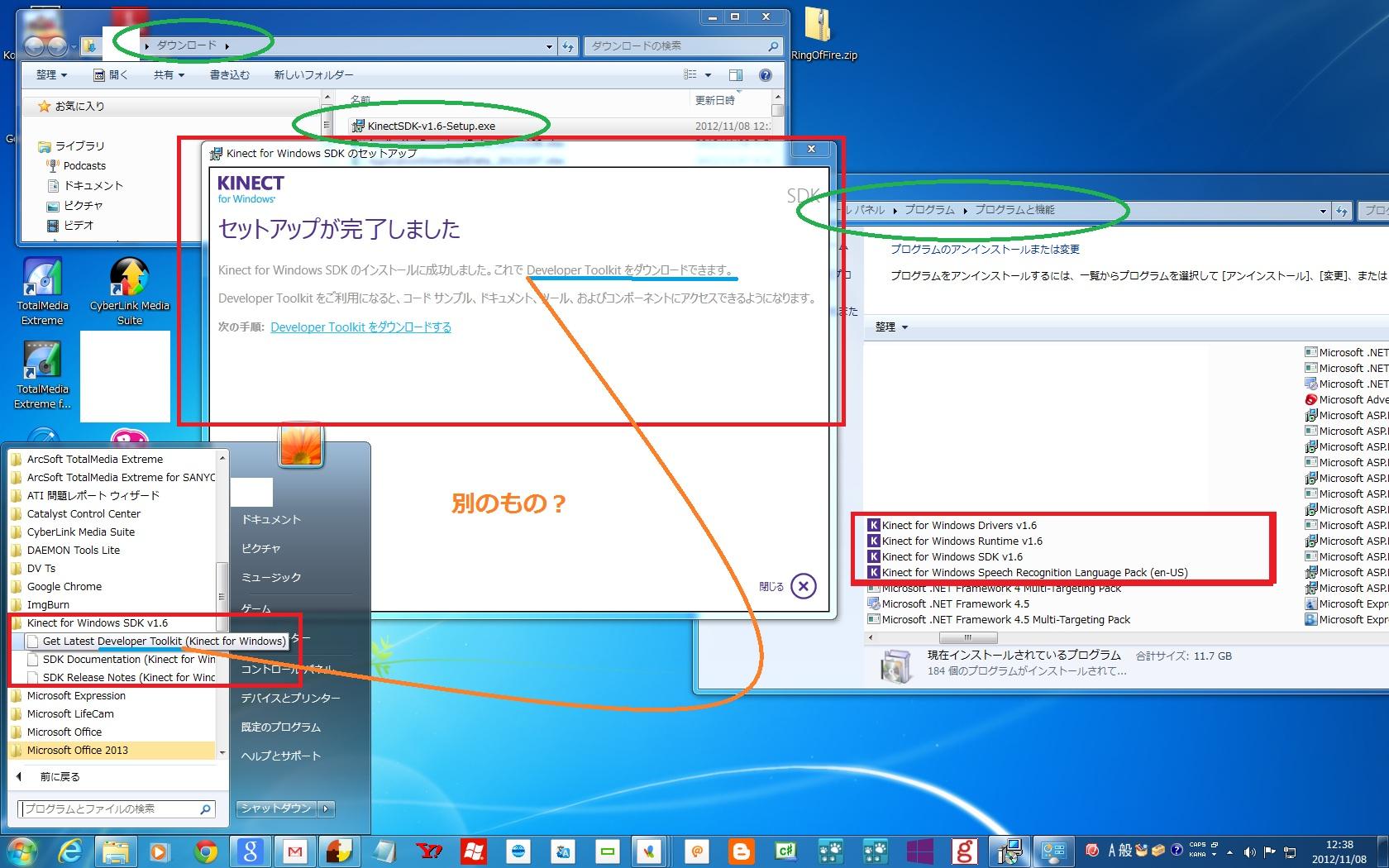
Task: Click refresh button next to Downloads address bar
Action: click(568, 46)
